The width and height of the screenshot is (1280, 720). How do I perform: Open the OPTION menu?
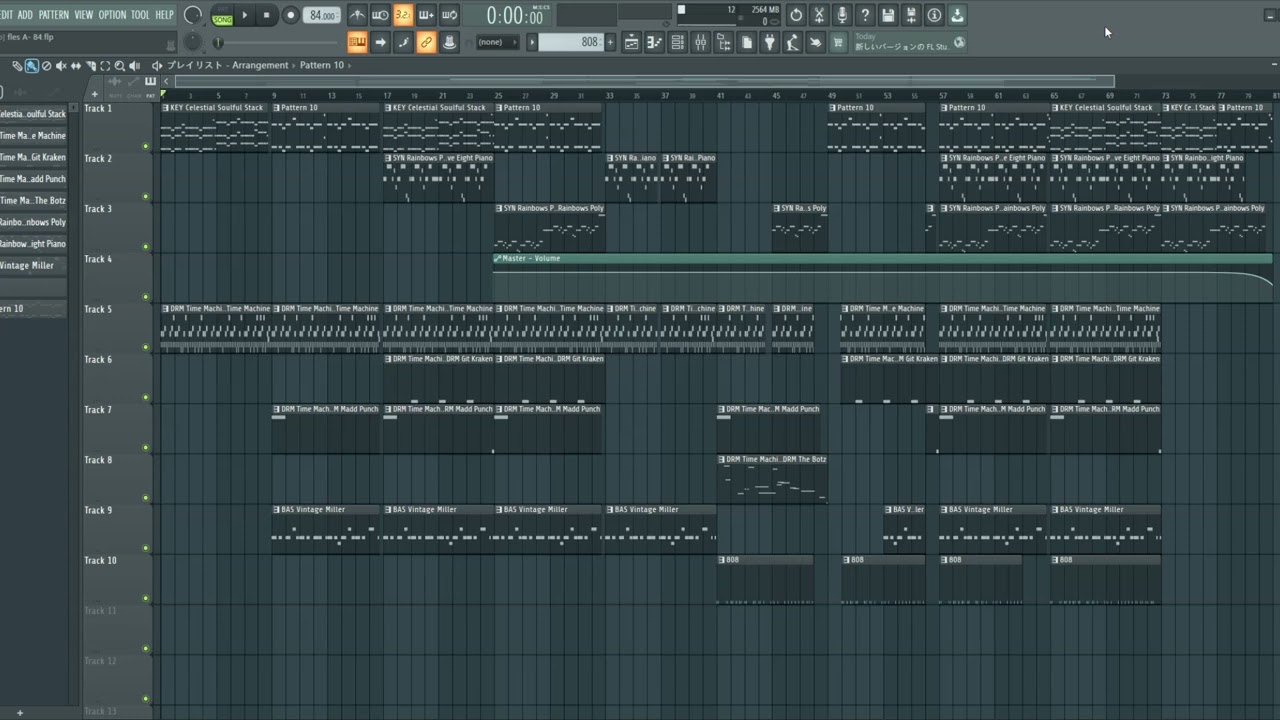click(x=112, y=15)
